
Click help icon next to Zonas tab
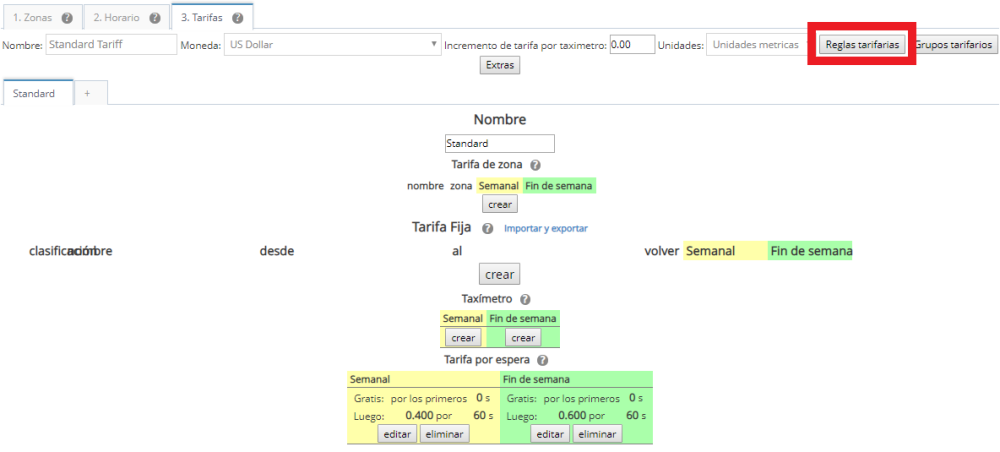(67, 18)
